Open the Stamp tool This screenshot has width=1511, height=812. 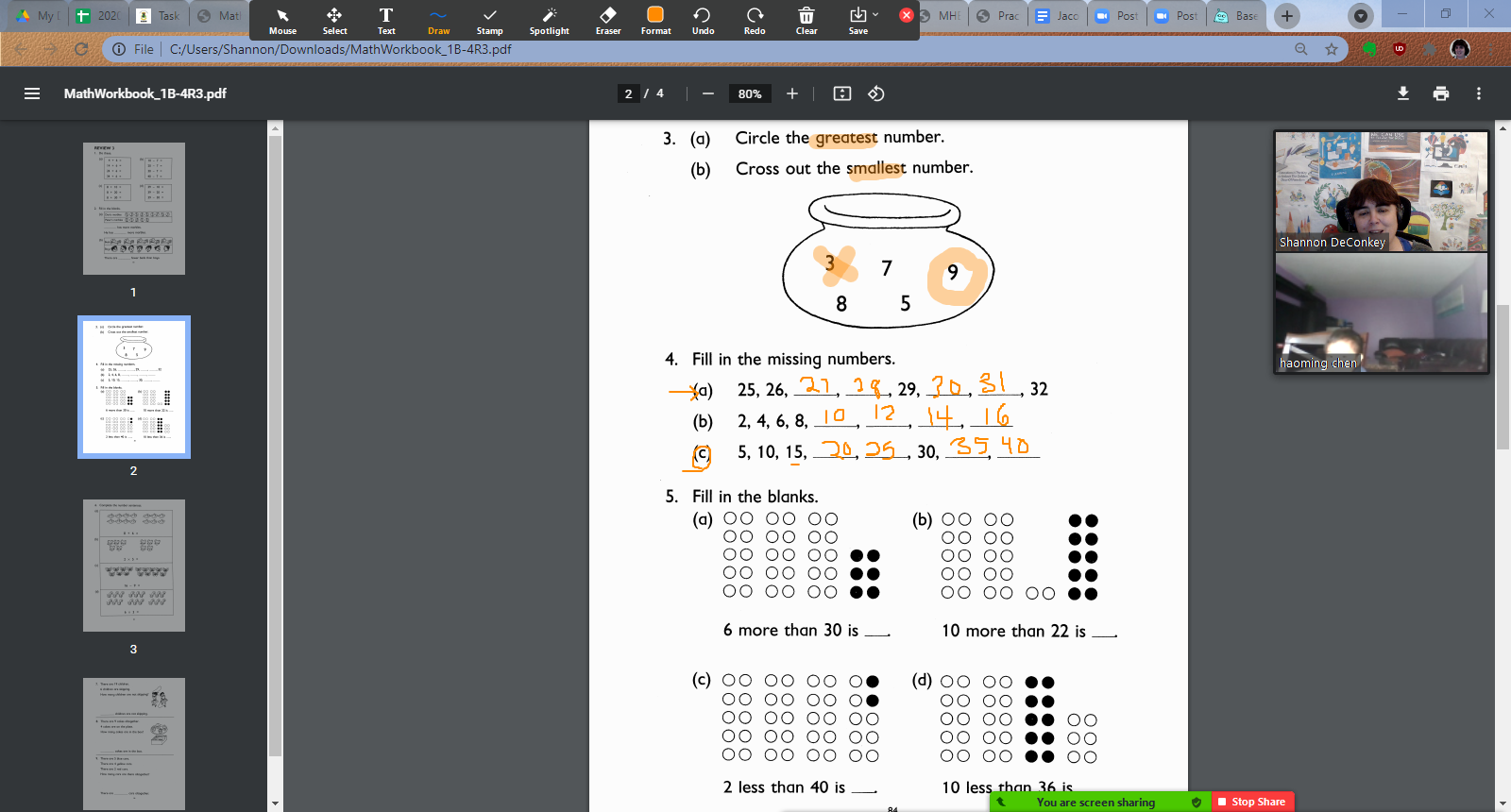click(x=489, y=21)
